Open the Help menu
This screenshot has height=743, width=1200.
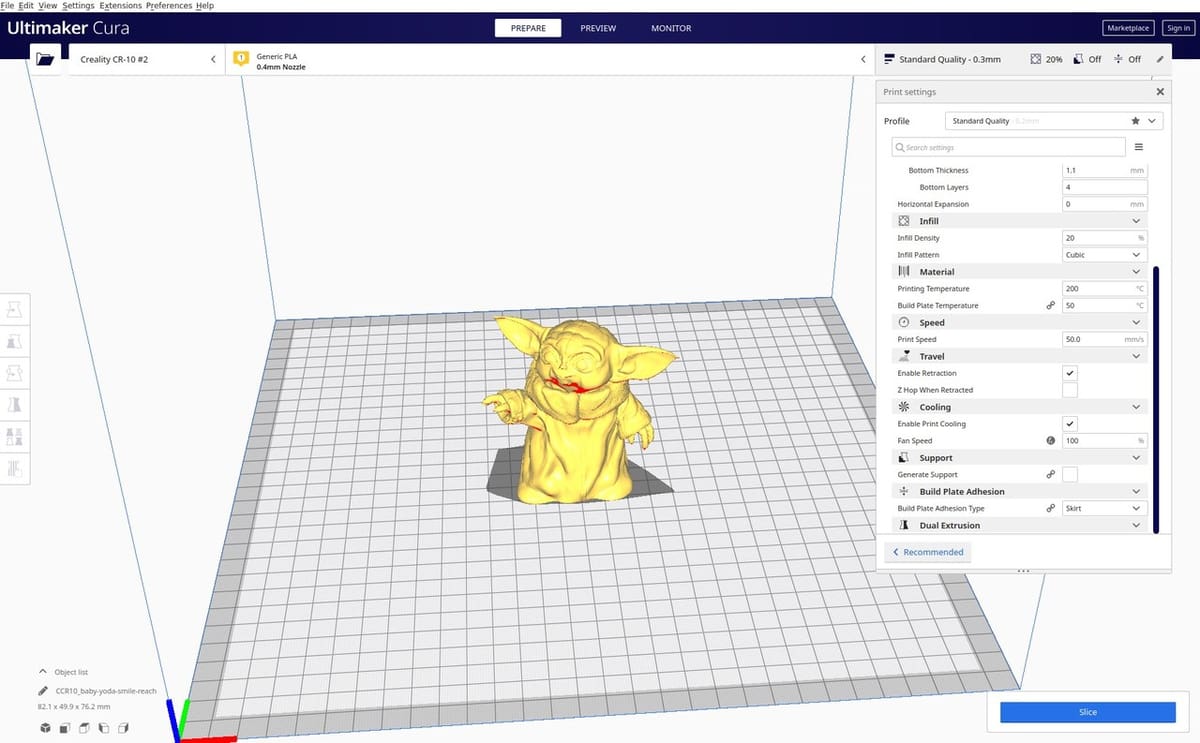205,6
